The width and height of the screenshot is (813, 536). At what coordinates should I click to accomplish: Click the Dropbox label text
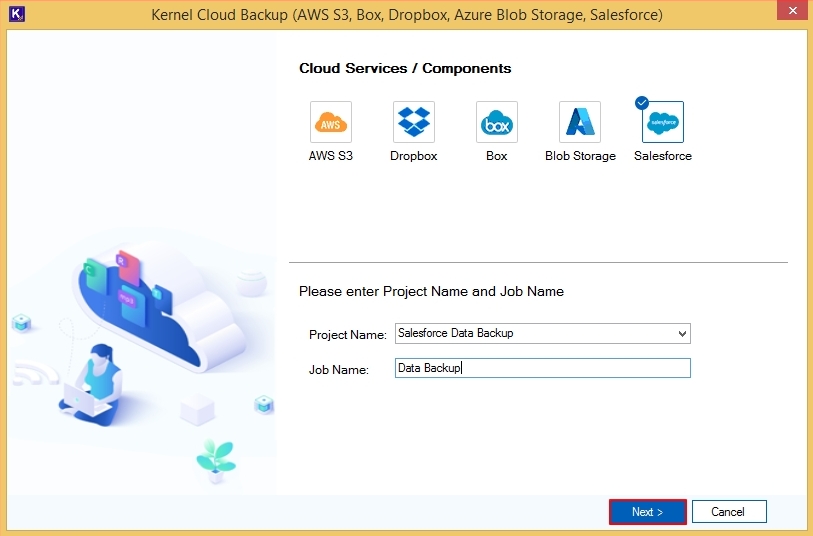tap(414, 156)
